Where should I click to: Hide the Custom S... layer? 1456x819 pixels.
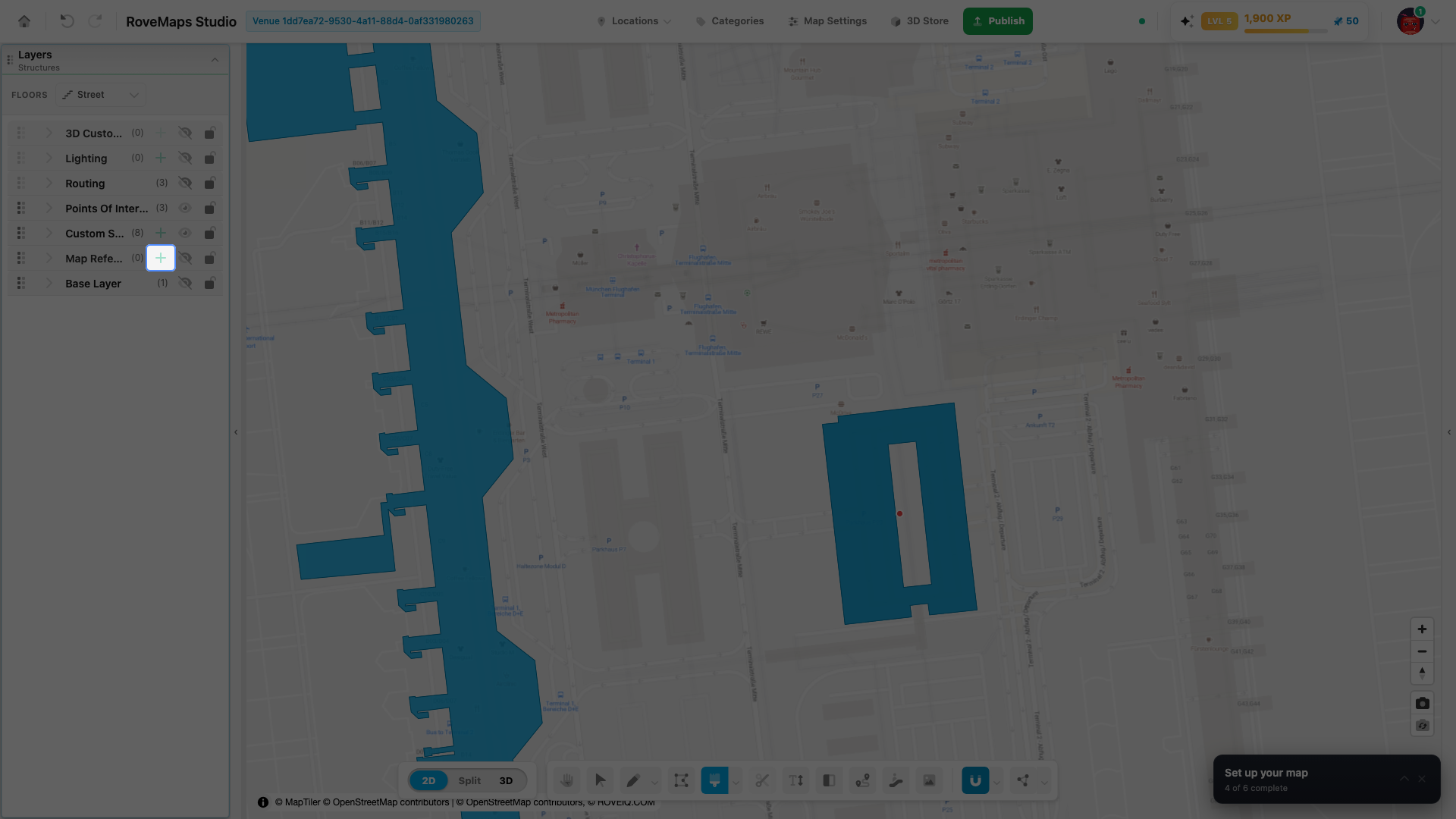(185, 233)
